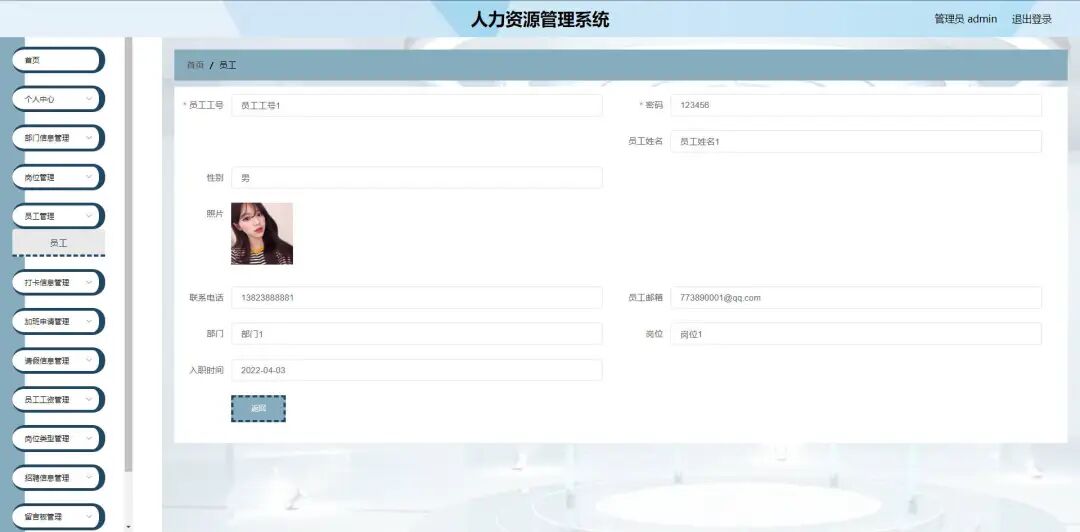Open the 招聘信息管理 menu

(58, 478)
